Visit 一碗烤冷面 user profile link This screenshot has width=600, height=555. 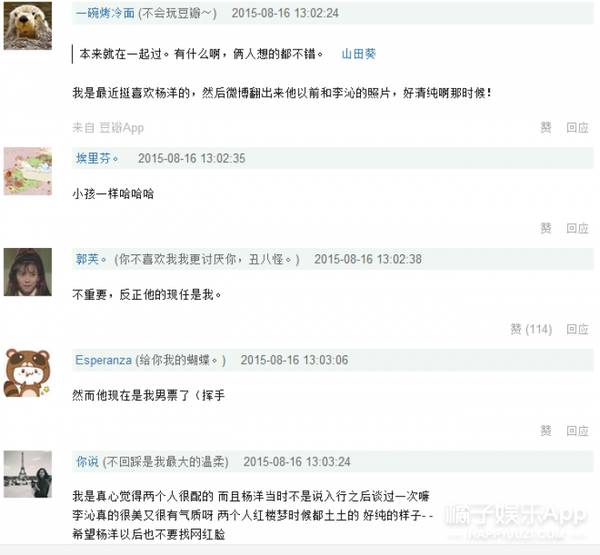(x=105, y=13)
